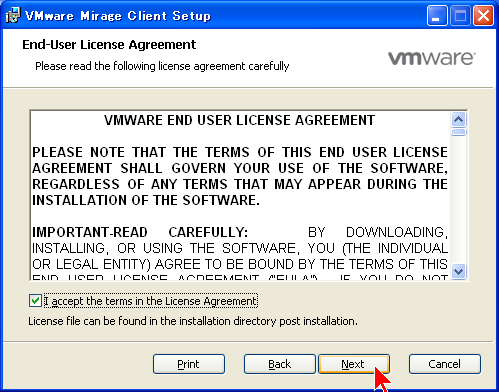499x392 pixels.
Task: Click the 'Please read the following license agreement' text
Action: (x=162, y=66)
